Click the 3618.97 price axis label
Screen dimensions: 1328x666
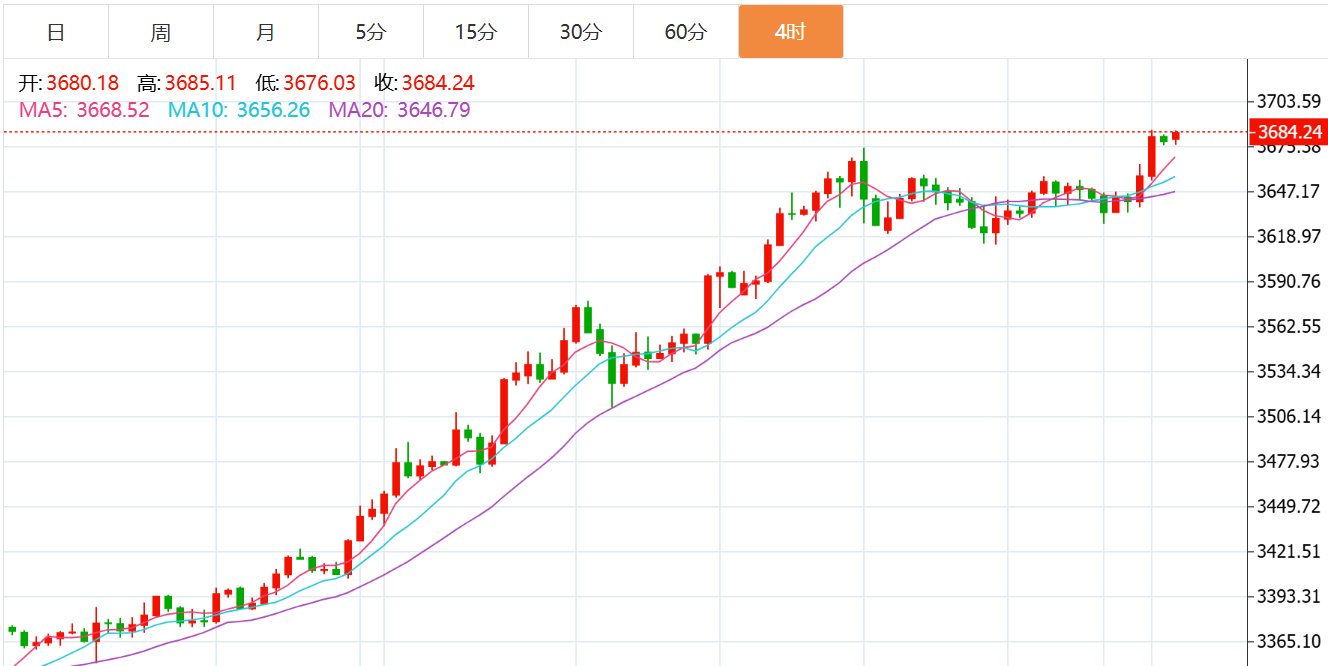[x=1289, y=236]
